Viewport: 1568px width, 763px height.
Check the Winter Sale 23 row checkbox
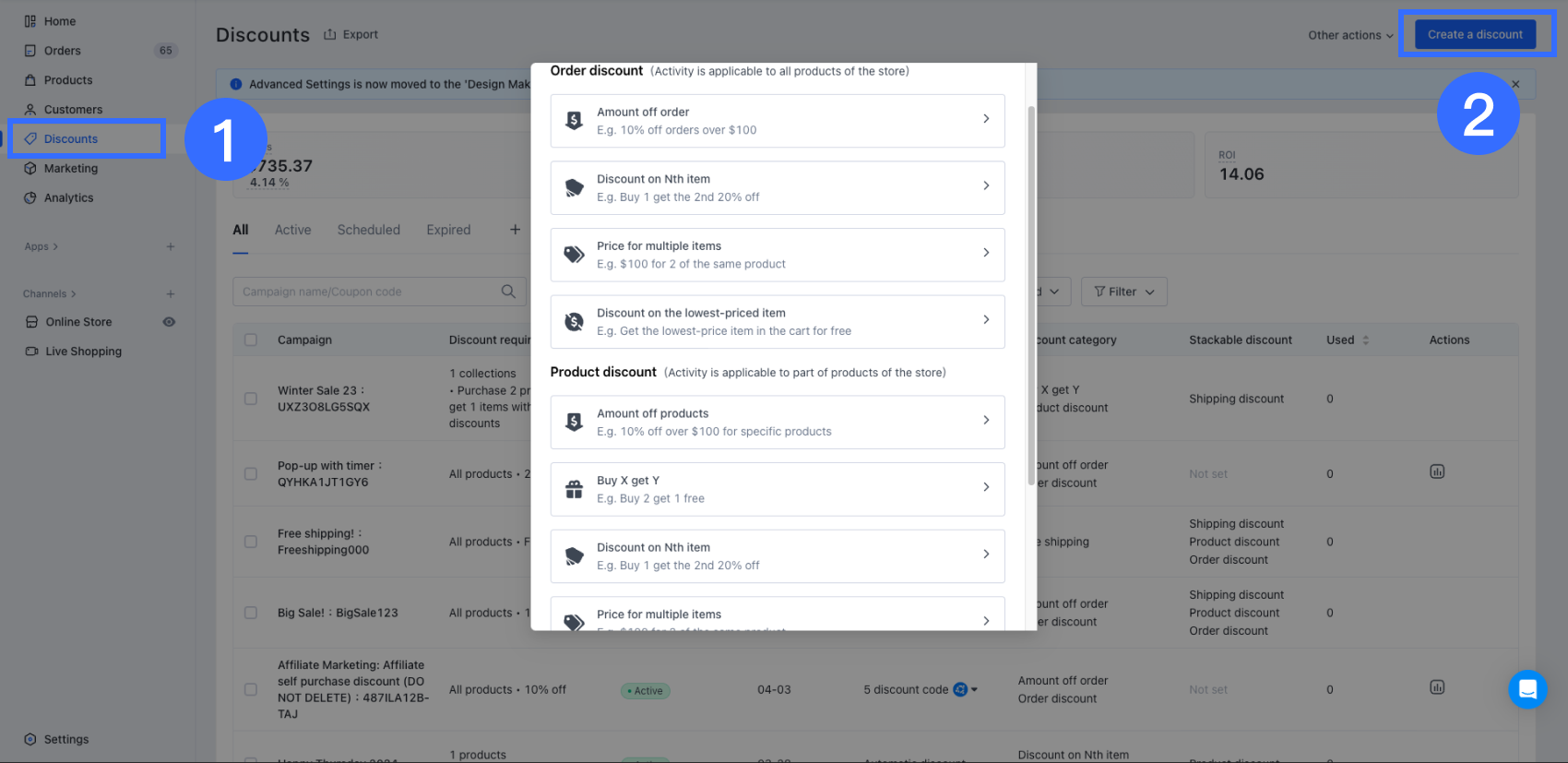point(251,399)
